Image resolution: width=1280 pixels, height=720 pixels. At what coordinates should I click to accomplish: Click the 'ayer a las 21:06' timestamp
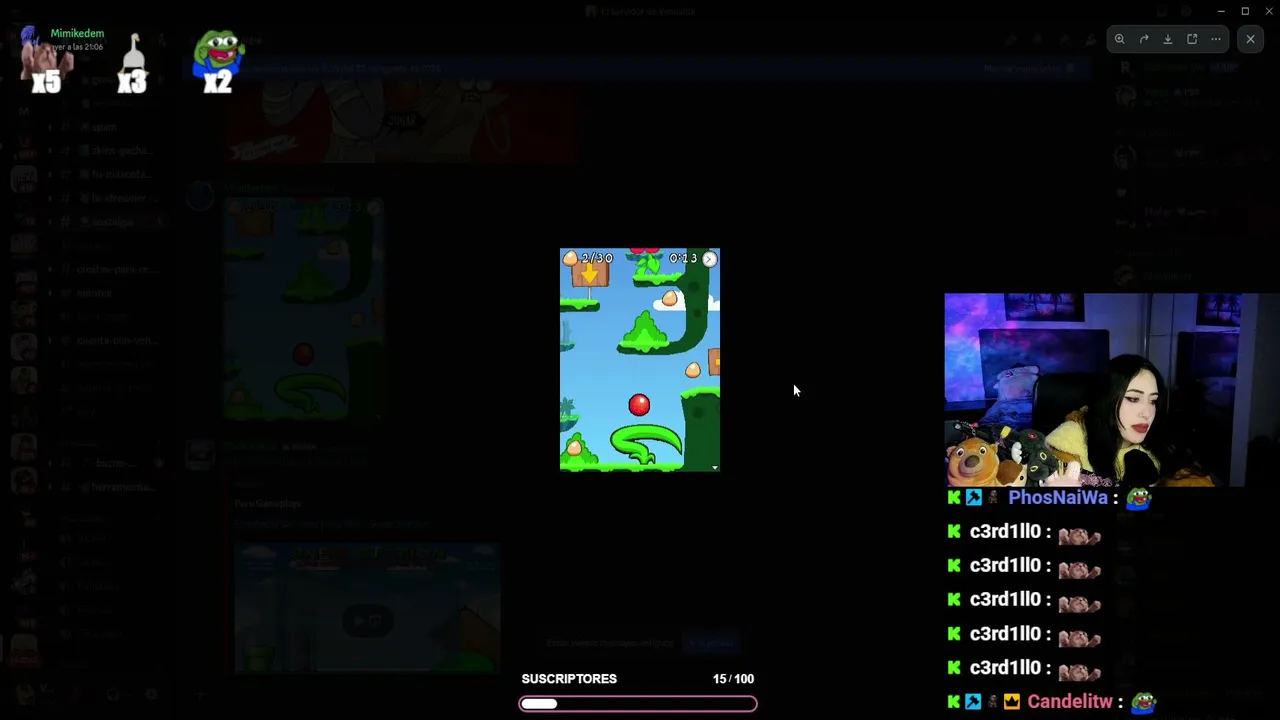pyautogui.click(x=77, y=47)
